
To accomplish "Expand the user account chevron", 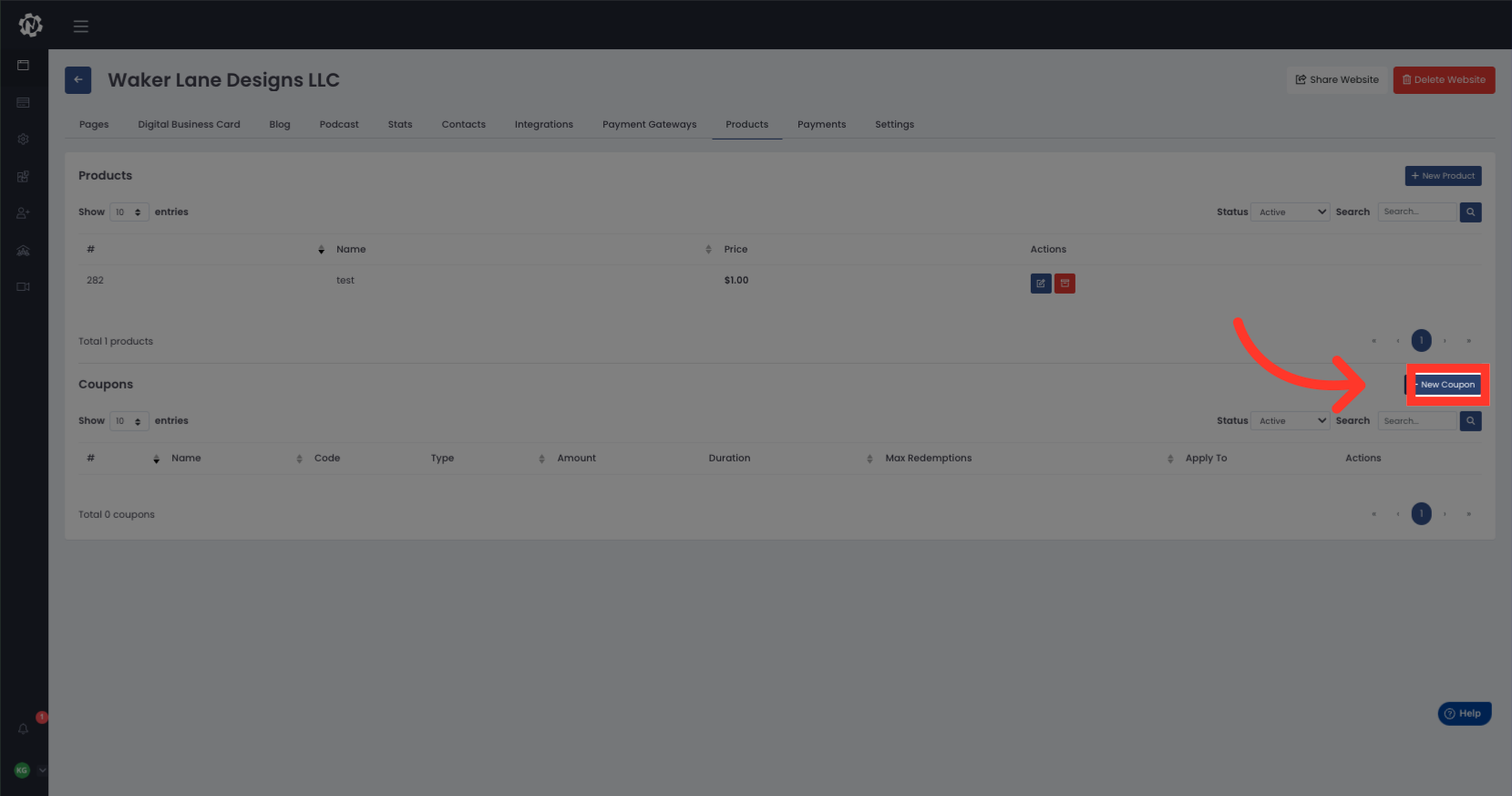I will tap(42, 770).
